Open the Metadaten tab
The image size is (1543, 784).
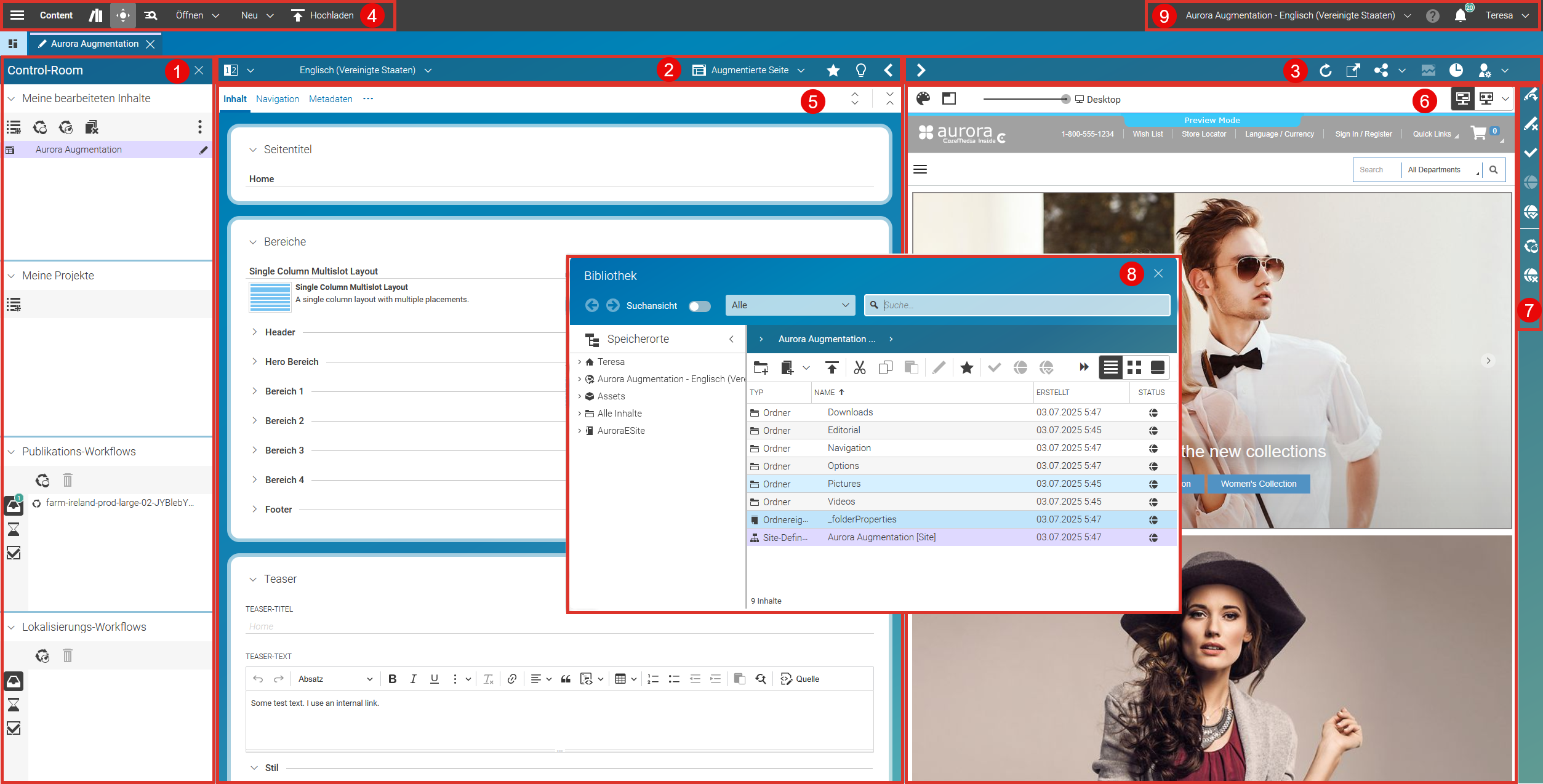pos(331,99)
